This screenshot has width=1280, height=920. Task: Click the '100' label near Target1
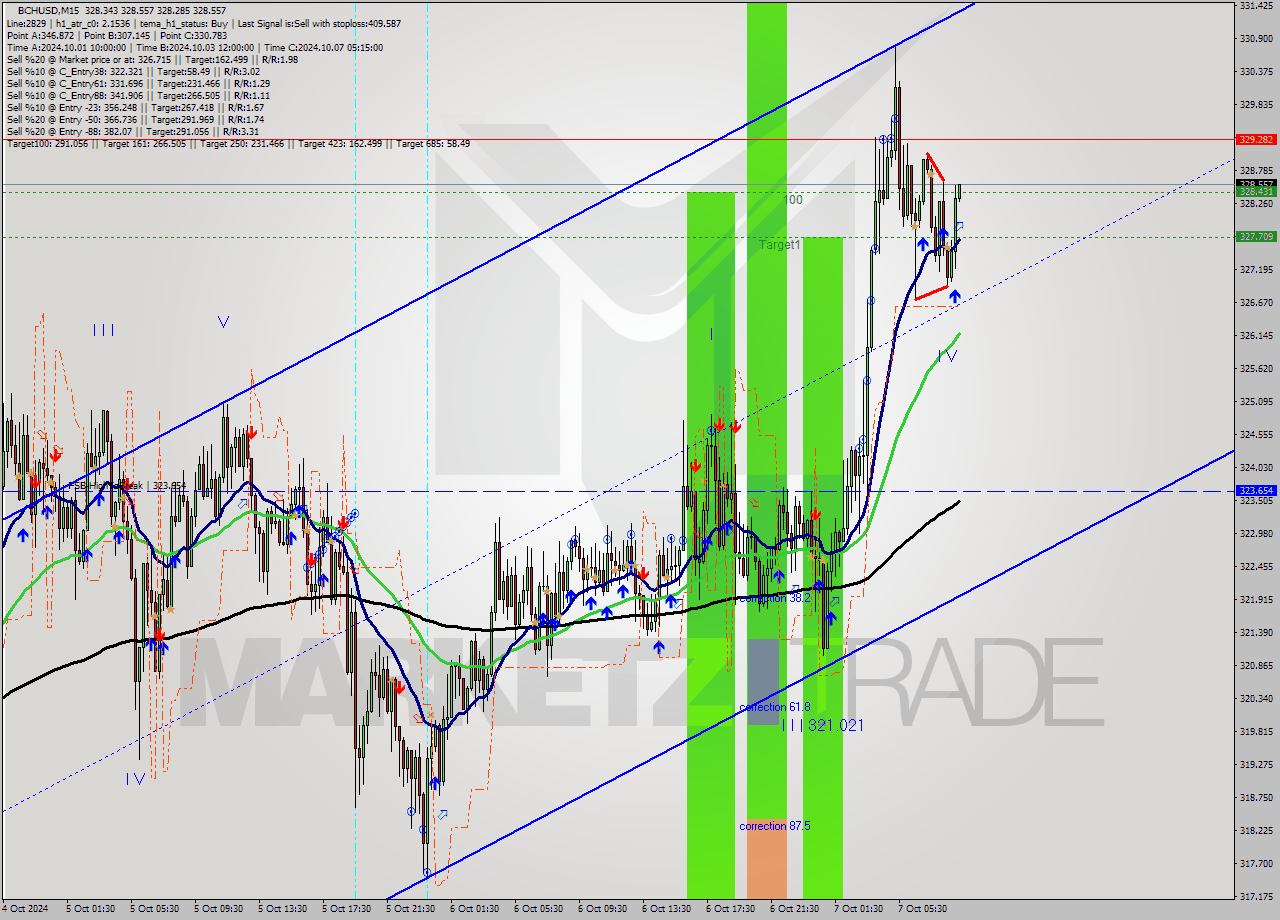click(793, 200)
